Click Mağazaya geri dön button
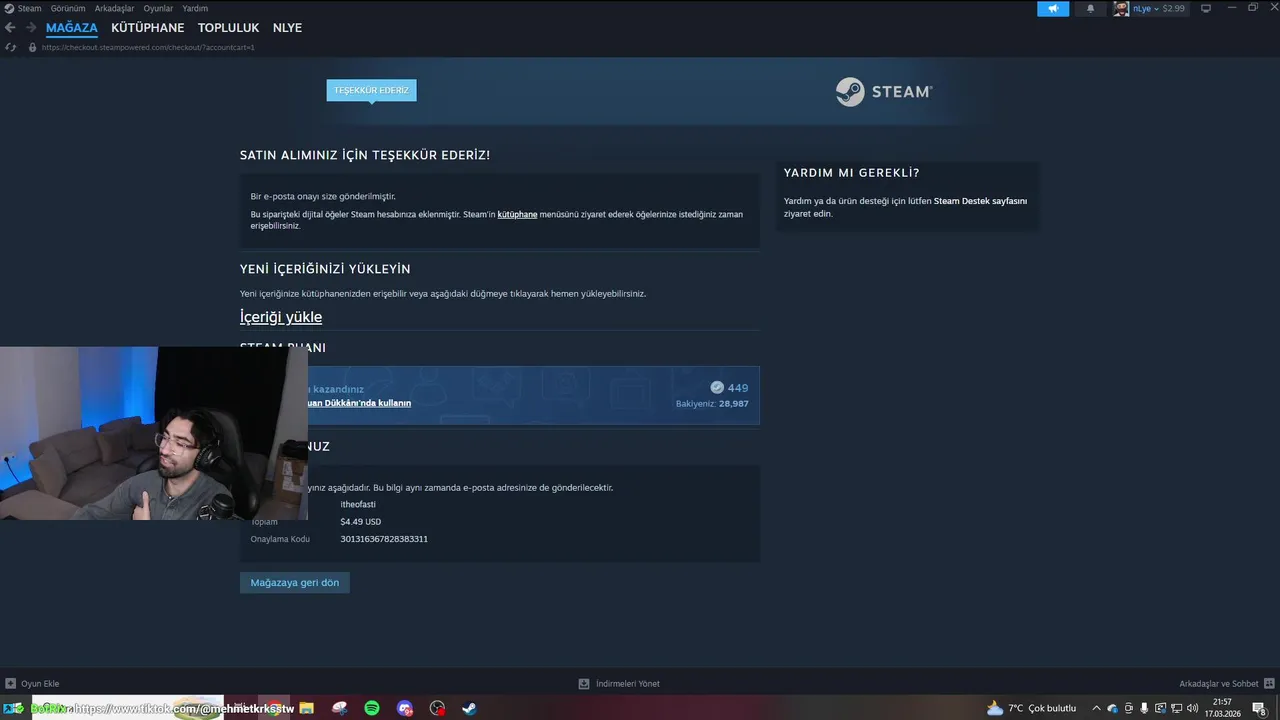The height and width of the screenshot is (720, 1280). coord(295,582)
